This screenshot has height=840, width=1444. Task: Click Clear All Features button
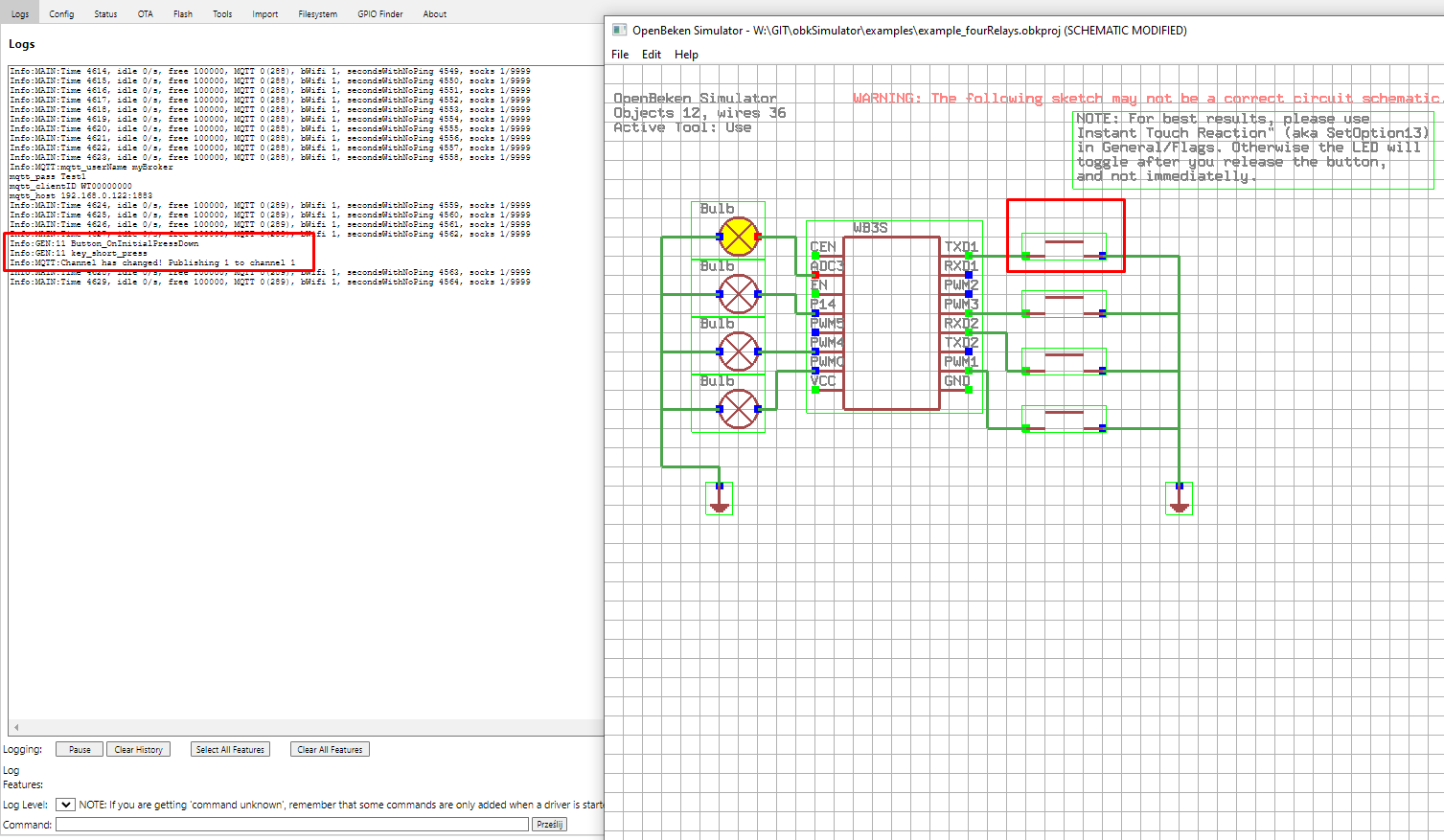point(330,750)
